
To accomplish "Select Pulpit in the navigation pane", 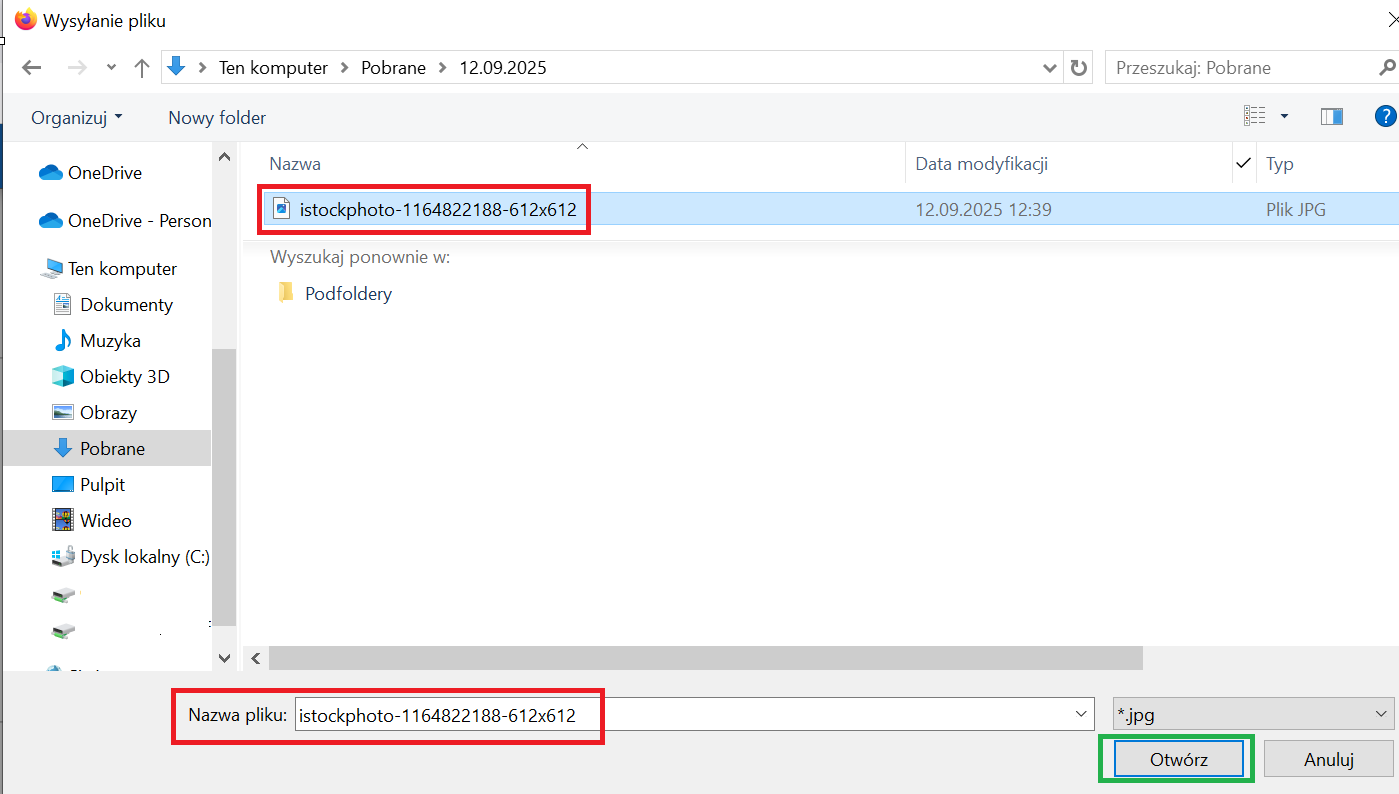I will click(102, 485).
